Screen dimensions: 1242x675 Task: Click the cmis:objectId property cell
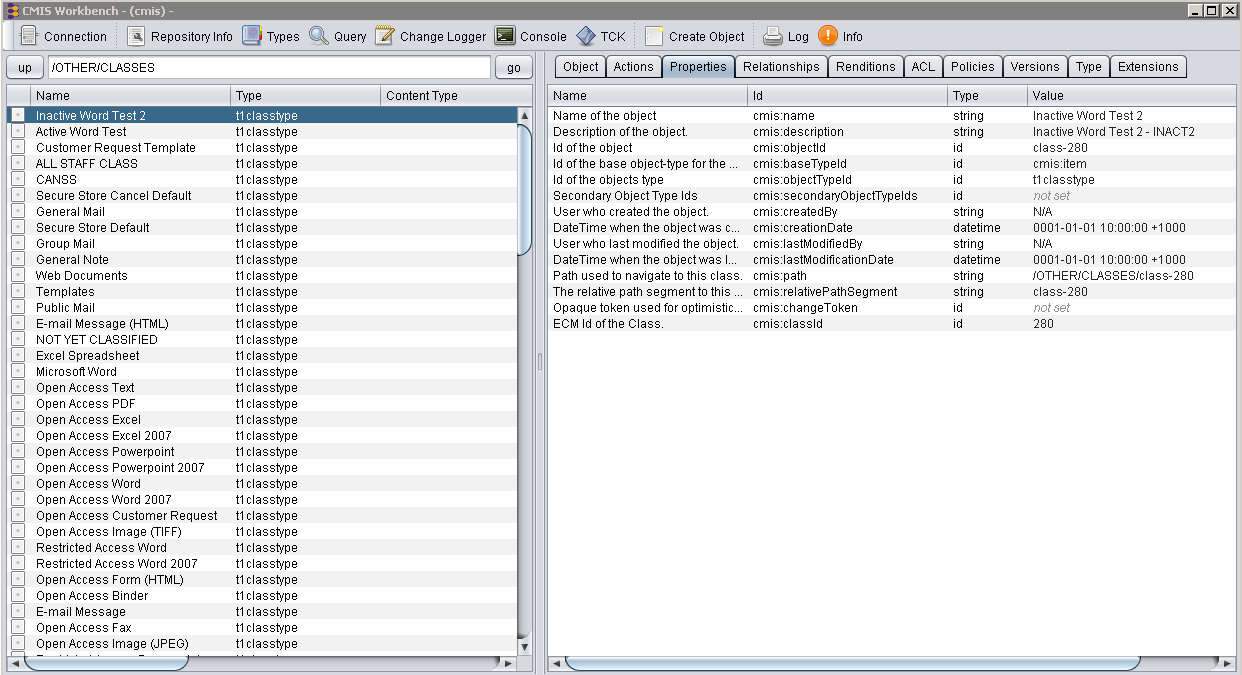[x=848, y=147]
